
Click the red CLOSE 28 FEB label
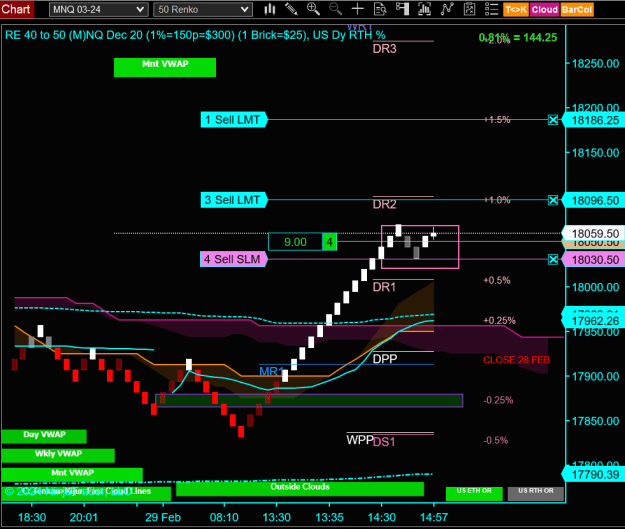[516, 360]
